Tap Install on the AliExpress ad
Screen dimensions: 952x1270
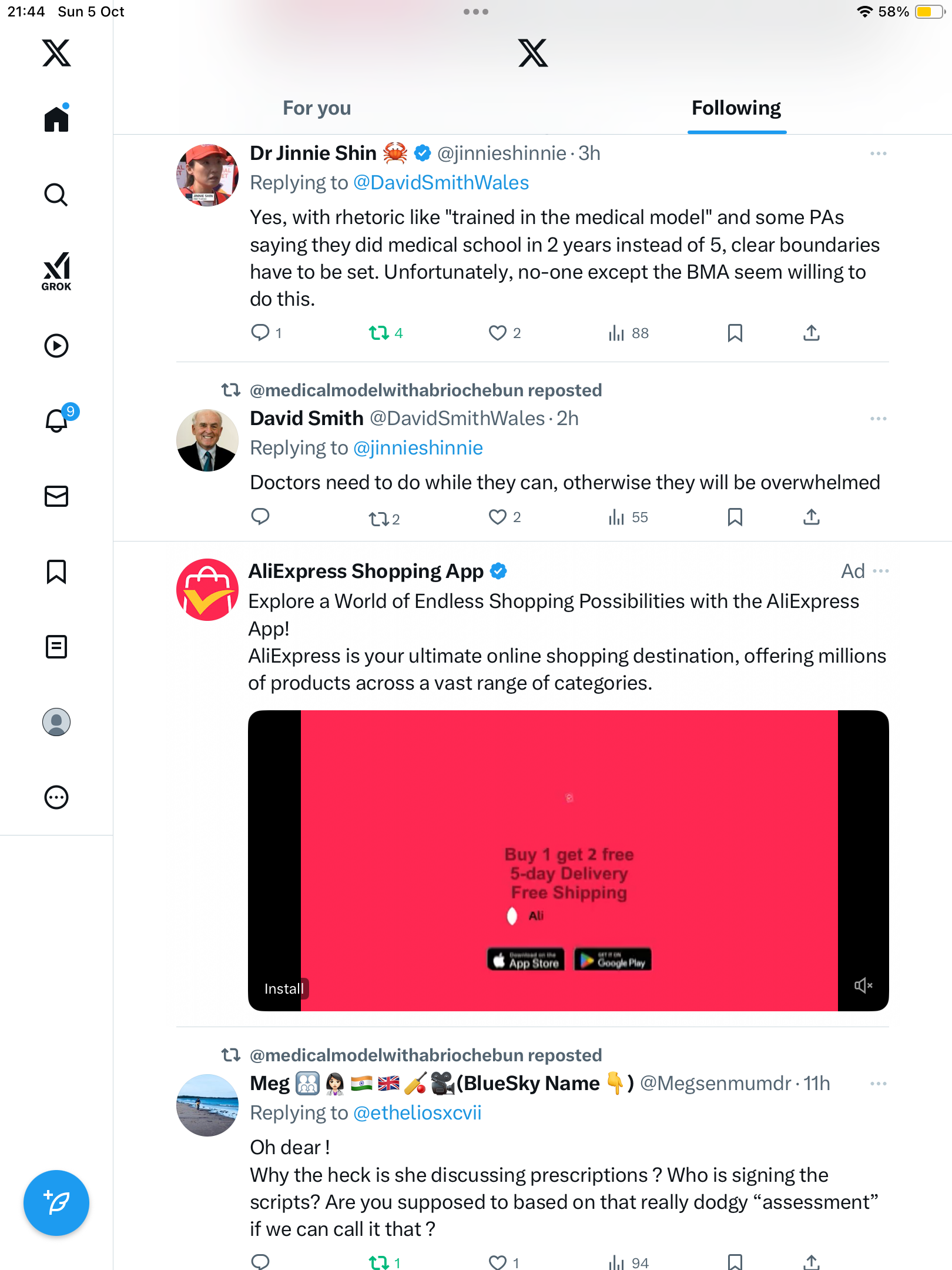284,989
